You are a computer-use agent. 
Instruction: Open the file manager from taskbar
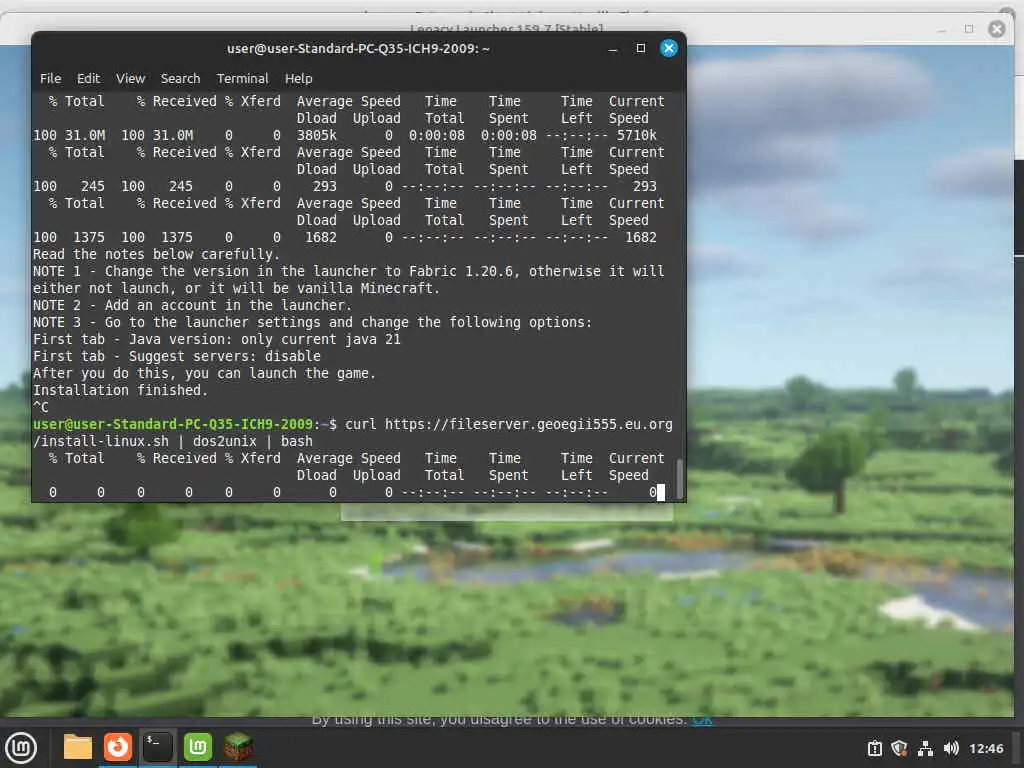78,747
